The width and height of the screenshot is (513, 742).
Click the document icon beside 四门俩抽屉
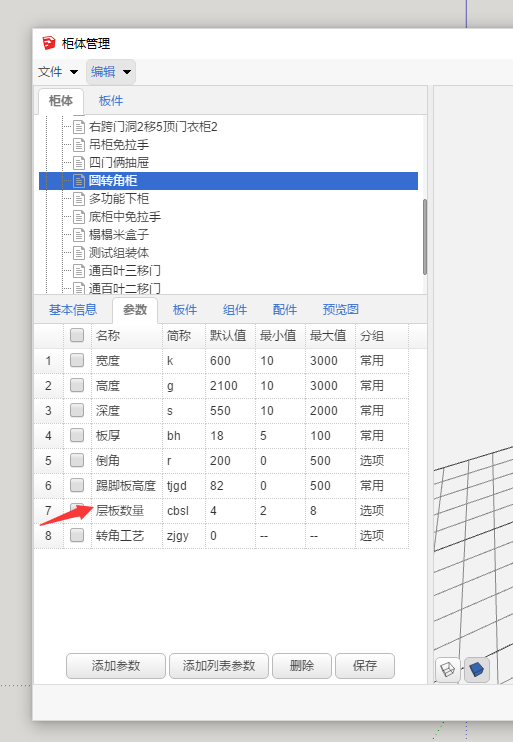point(79,163)
